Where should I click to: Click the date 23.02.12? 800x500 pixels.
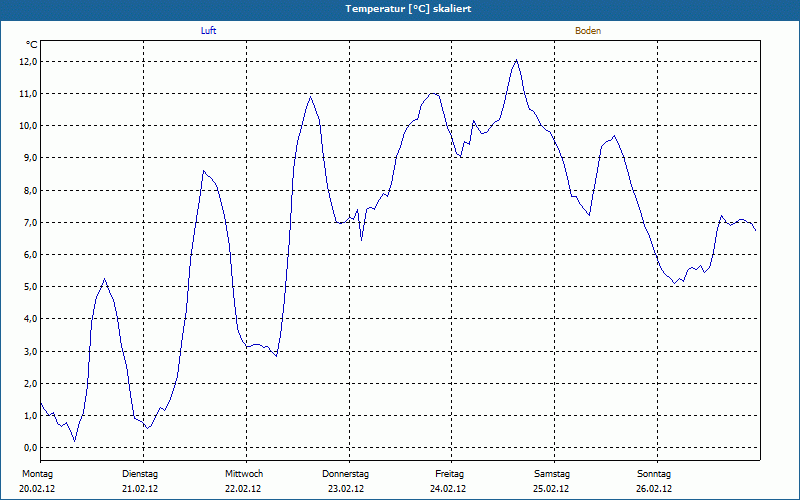click(346, 489)
